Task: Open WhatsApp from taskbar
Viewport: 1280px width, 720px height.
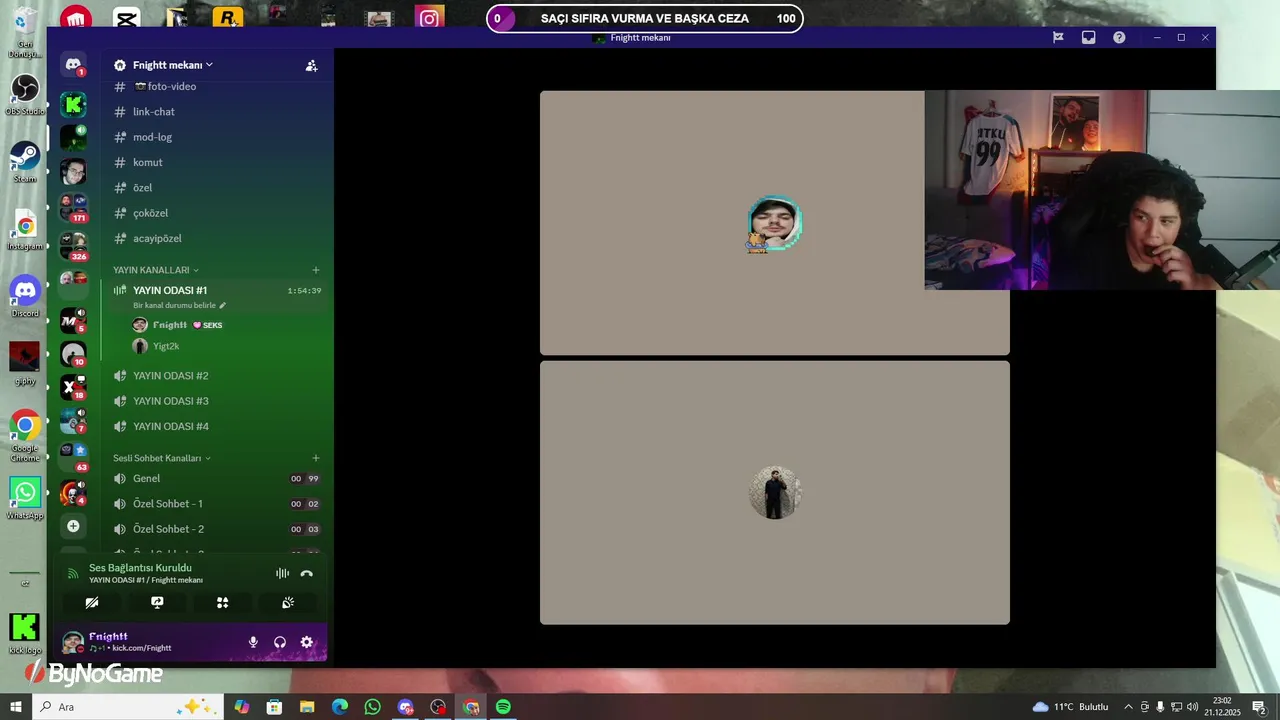Action: point(372,707)
